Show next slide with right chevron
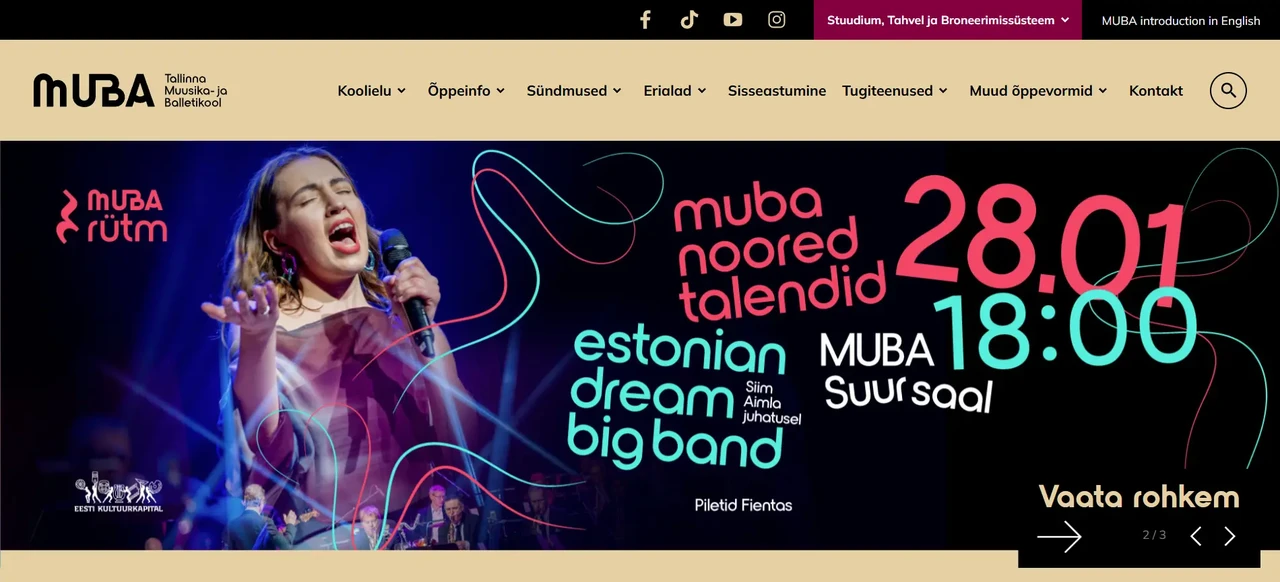This screenshot has width=1280, height=582. (1230, 536)
